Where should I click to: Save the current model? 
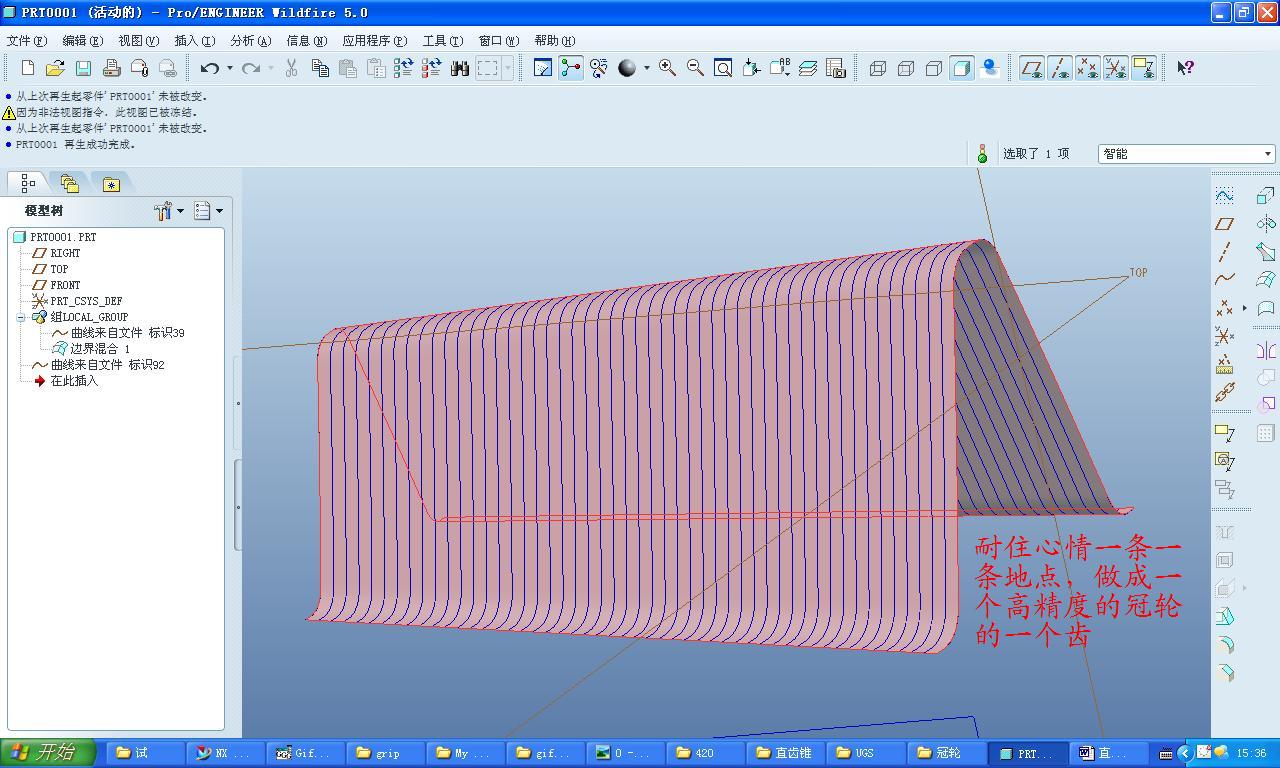click(83, 68)
